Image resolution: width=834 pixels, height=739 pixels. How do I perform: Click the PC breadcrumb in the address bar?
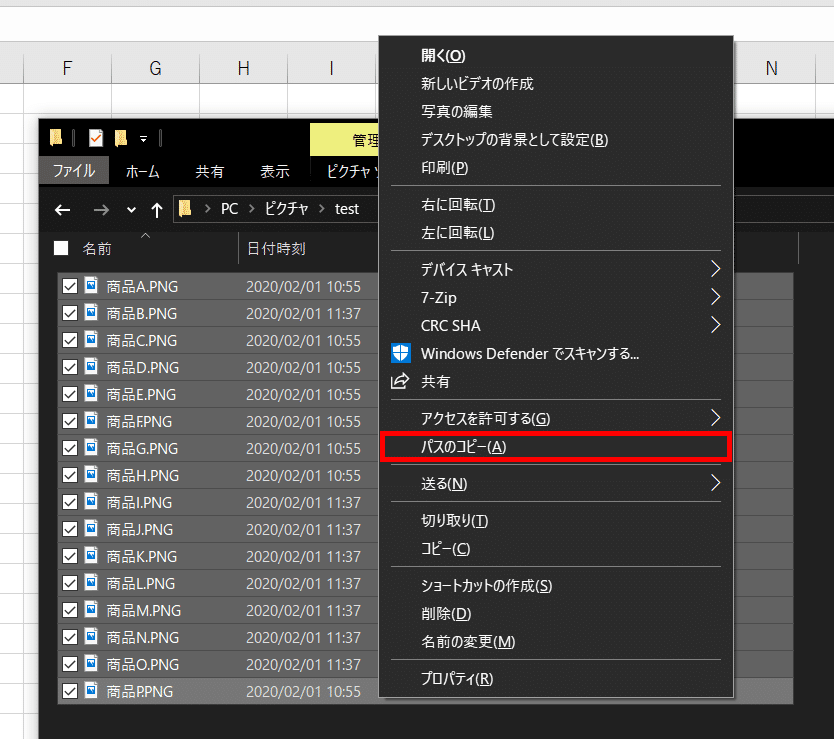(x=229, y=209)
